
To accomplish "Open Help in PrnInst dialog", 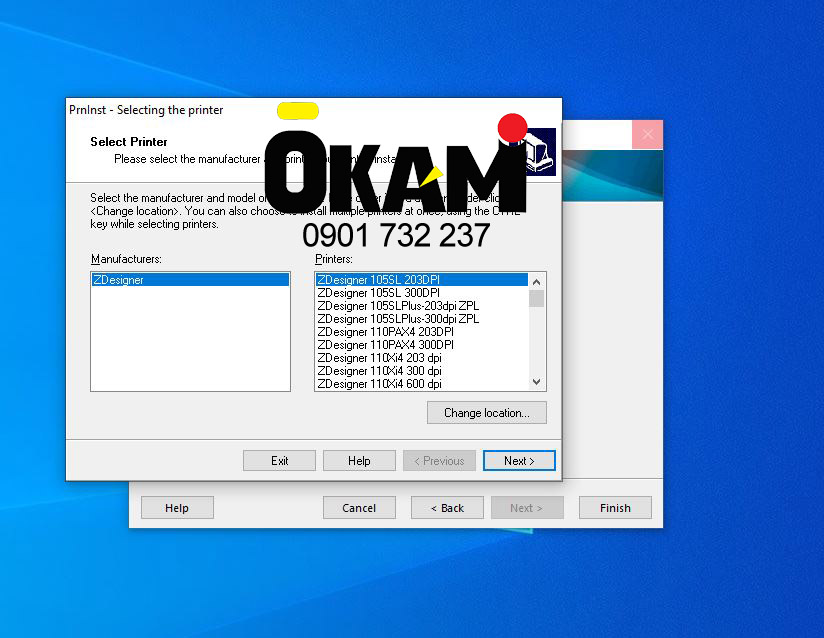I will pos(359,461).
